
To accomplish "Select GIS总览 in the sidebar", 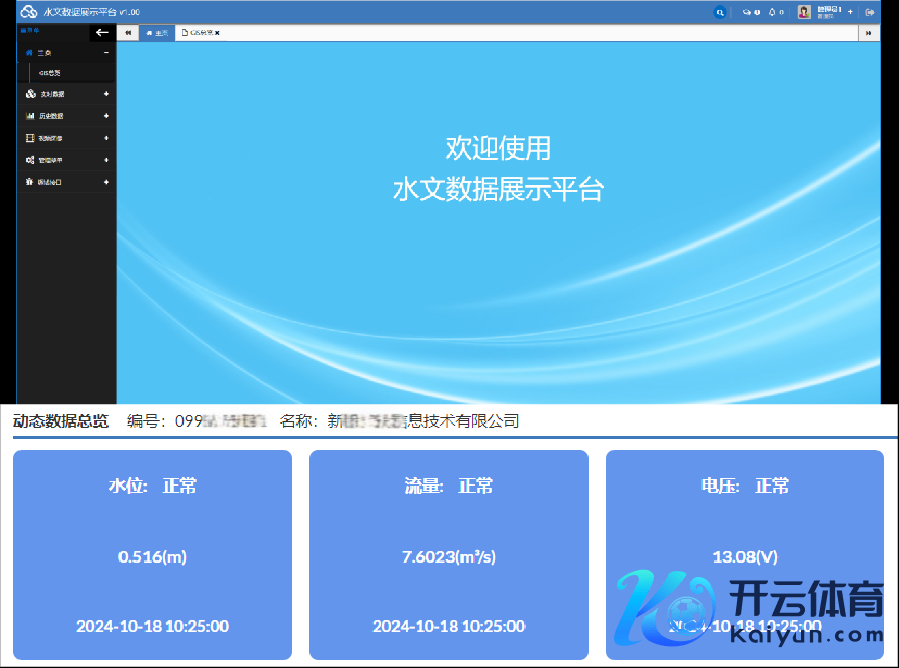I will 50,73.
